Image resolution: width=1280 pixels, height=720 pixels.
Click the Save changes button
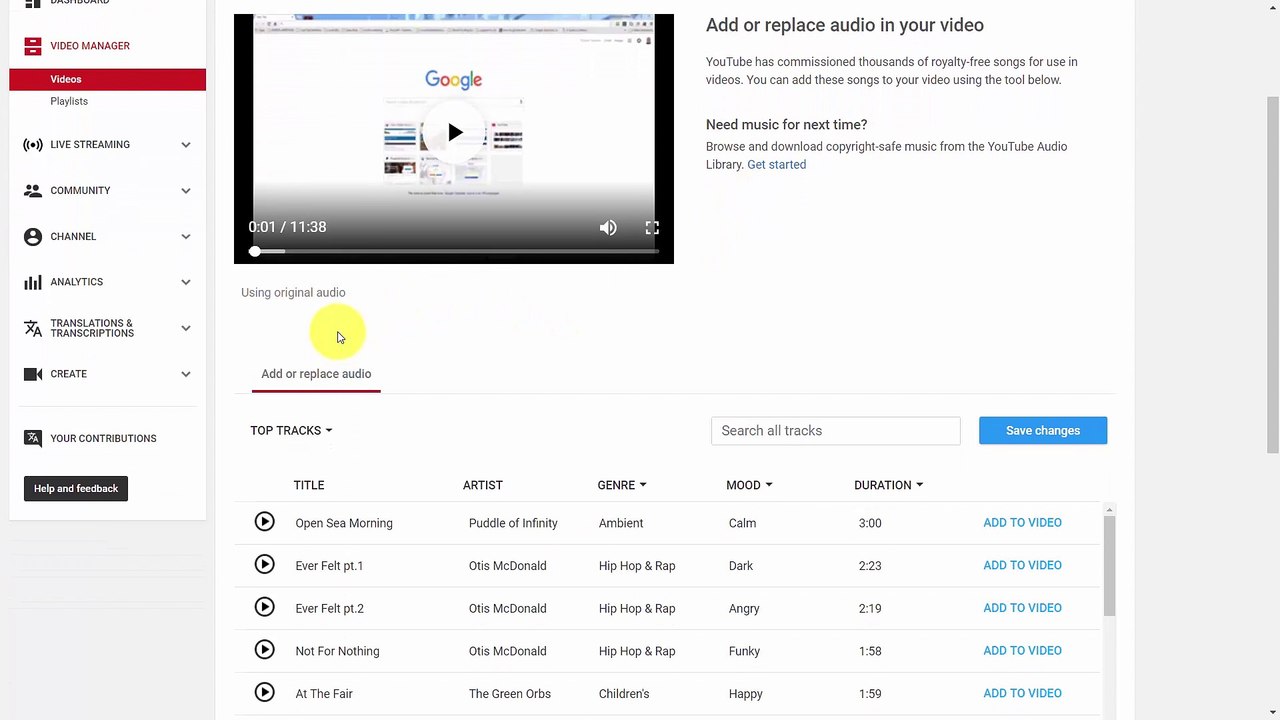tap(1043, 431)
